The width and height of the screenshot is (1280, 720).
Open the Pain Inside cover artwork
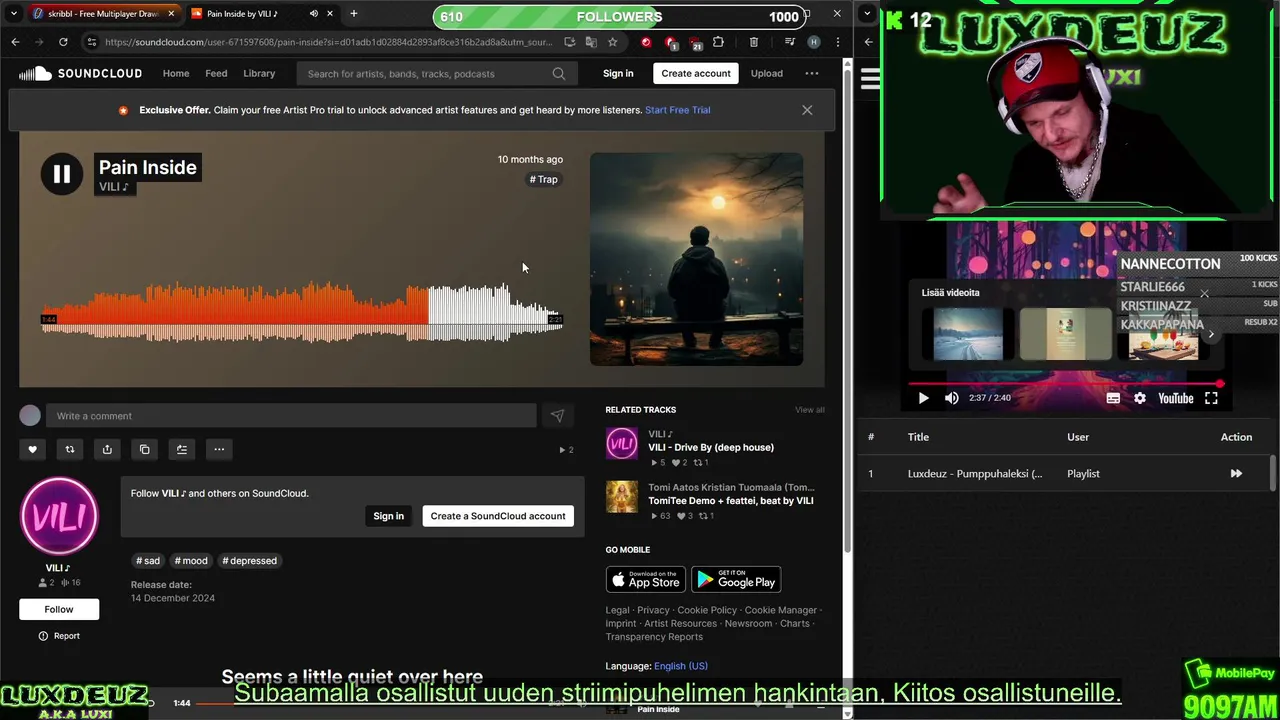696,259
